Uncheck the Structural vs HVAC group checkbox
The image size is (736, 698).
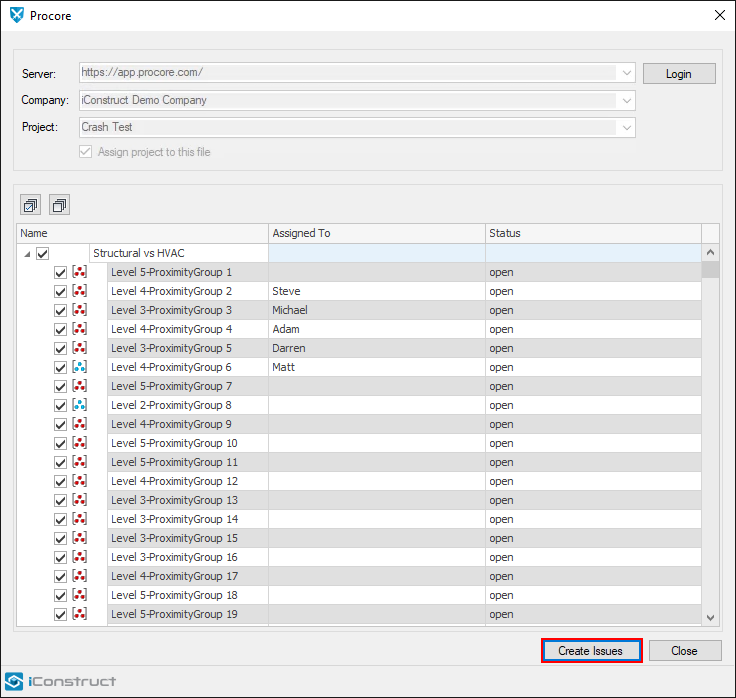point(43,253)
